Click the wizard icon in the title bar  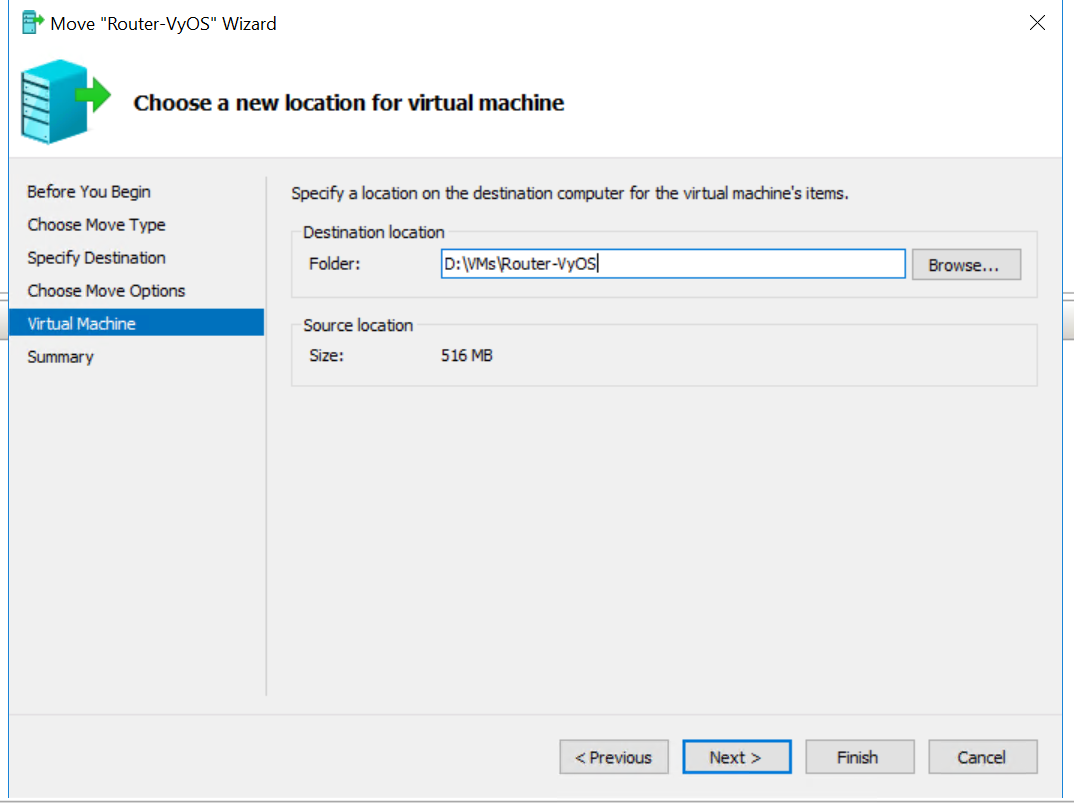click(32, 23)
